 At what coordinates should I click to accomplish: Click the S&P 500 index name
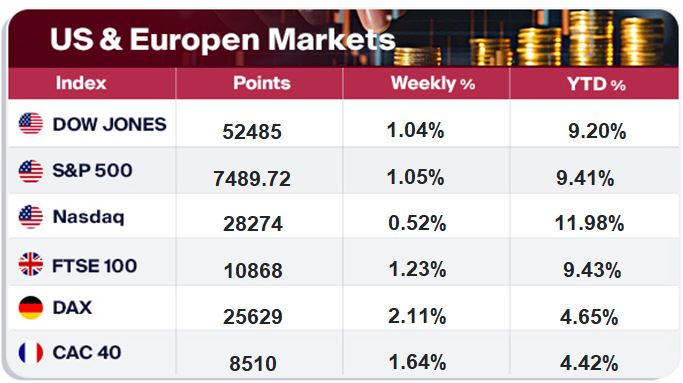point(92,170)
